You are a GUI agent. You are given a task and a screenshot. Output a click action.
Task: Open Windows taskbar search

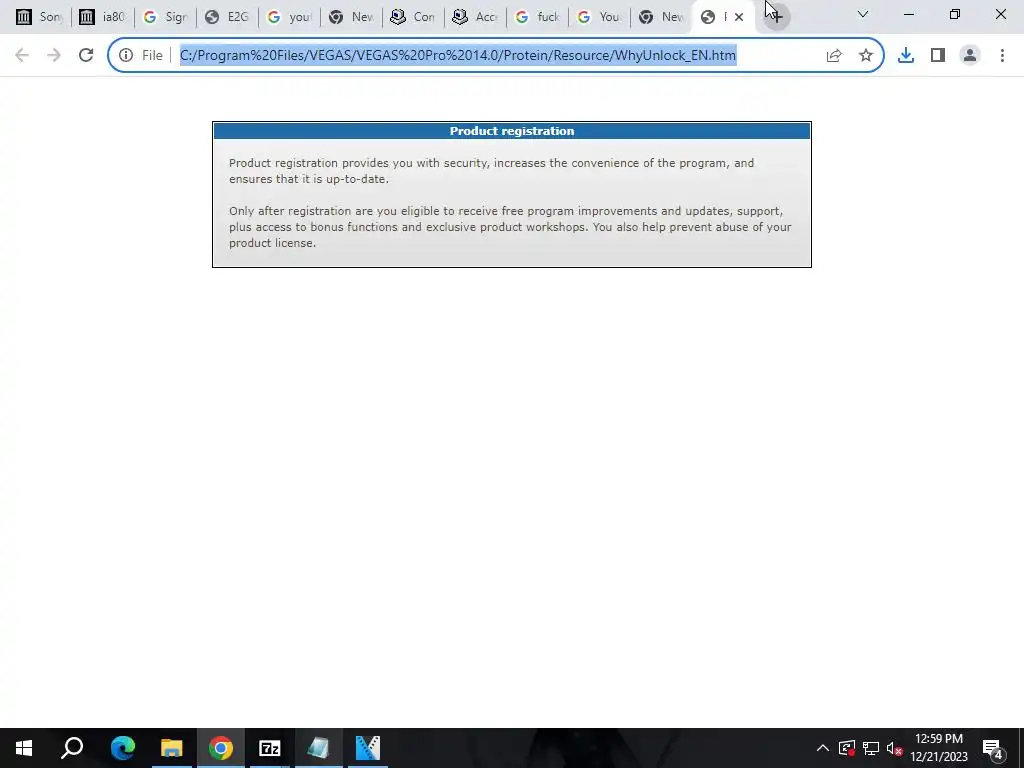[x=72, y=748]
